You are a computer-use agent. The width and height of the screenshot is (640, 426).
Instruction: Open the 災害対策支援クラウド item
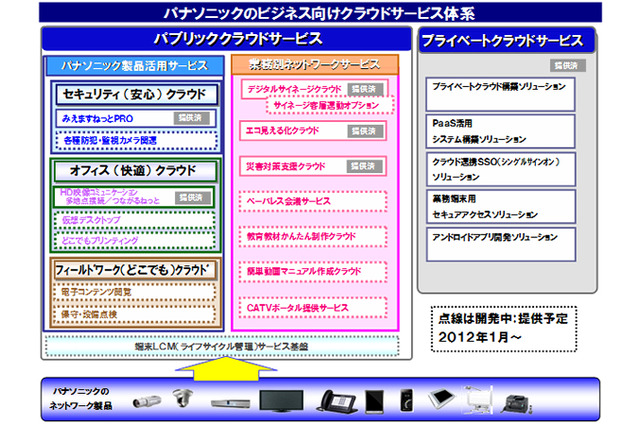[x=313, y=166]
